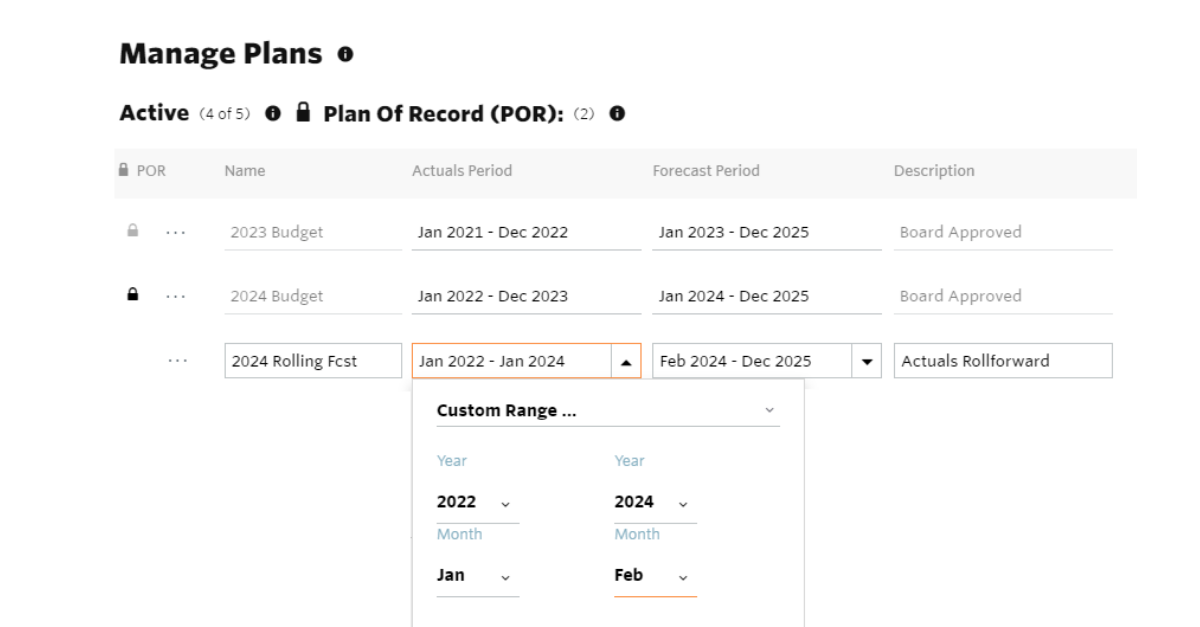Toggle POR lock for 2023 Budget

tap(132, 231)
